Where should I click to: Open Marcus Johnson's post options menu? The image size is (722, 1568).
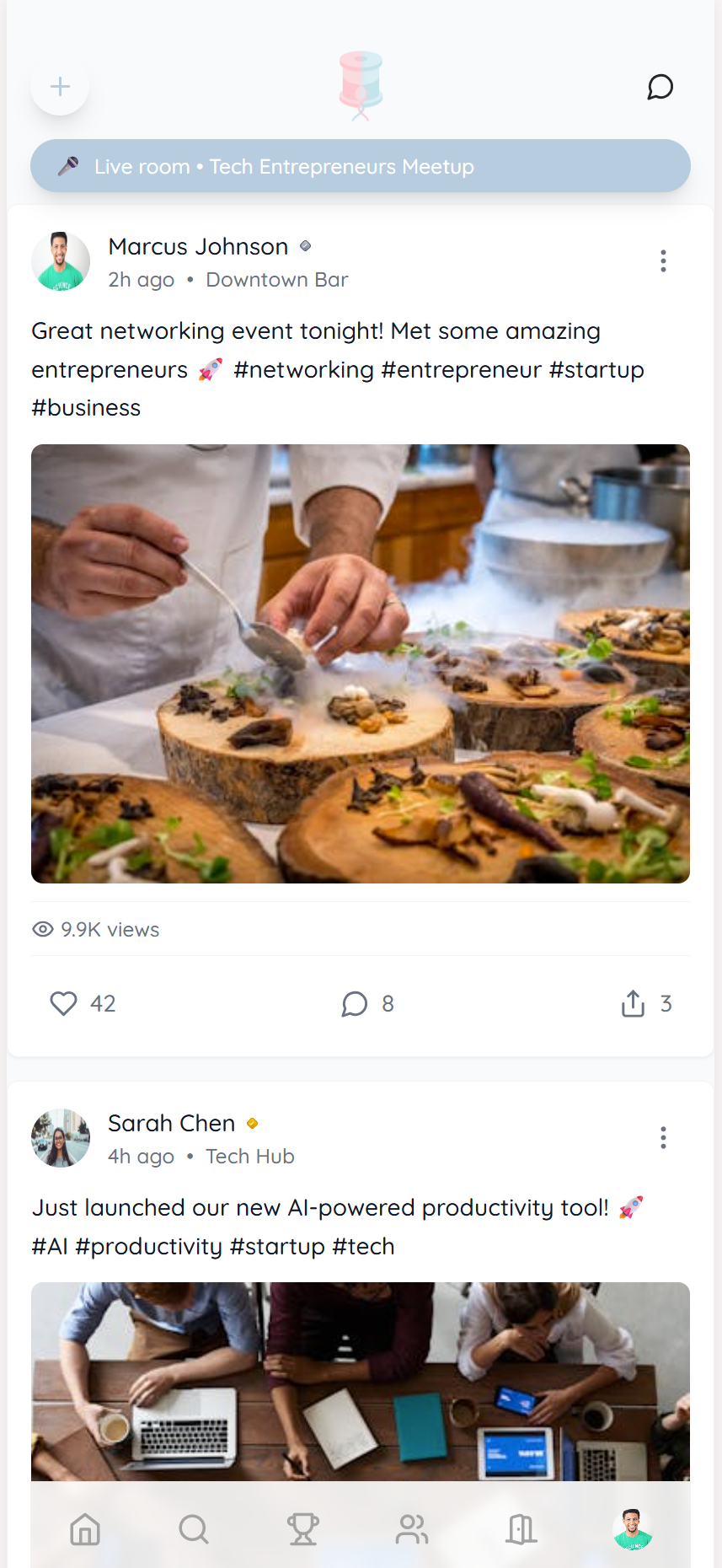tap(663, 261)
